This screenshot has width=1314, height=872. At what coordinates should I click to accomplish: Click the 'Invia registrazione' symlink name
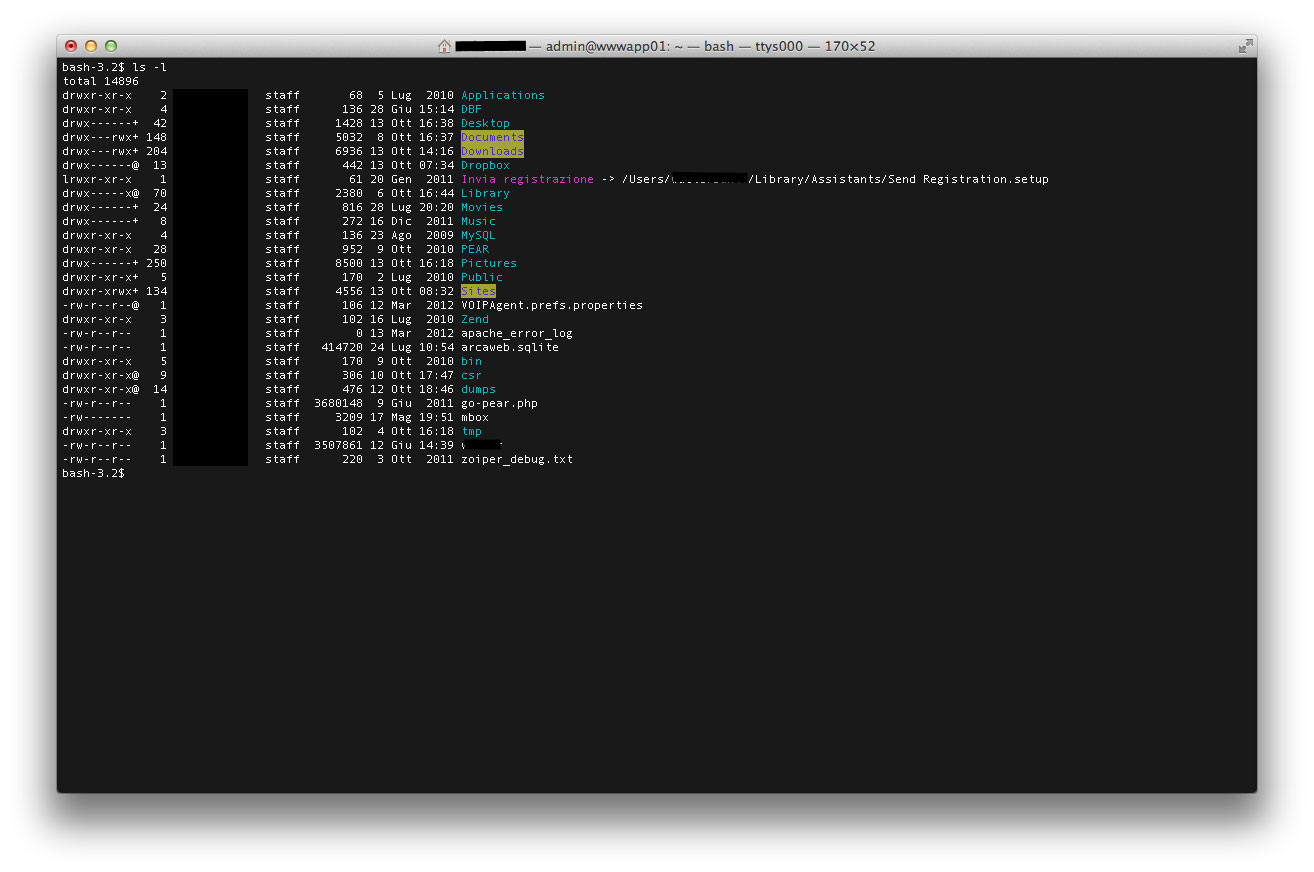point(527,179)
